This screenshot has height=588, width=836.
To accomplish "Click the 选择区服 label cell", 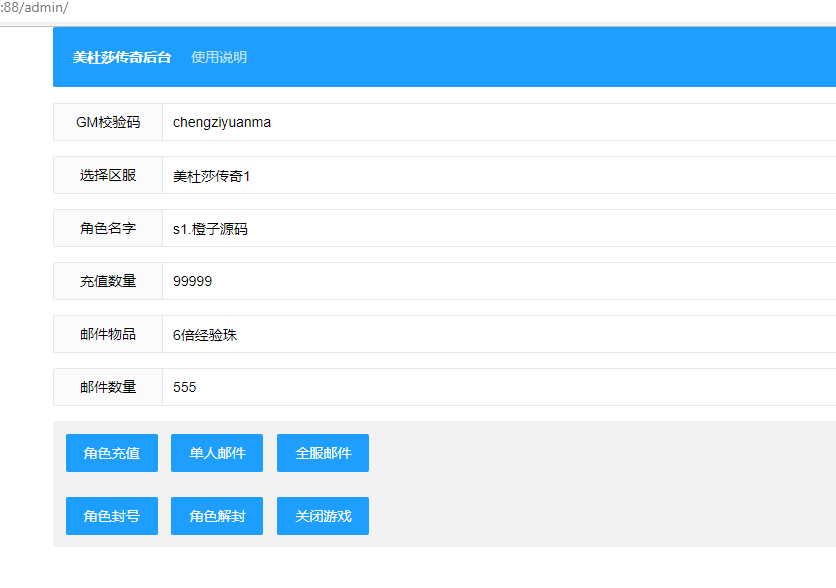I will click(108, 176).
